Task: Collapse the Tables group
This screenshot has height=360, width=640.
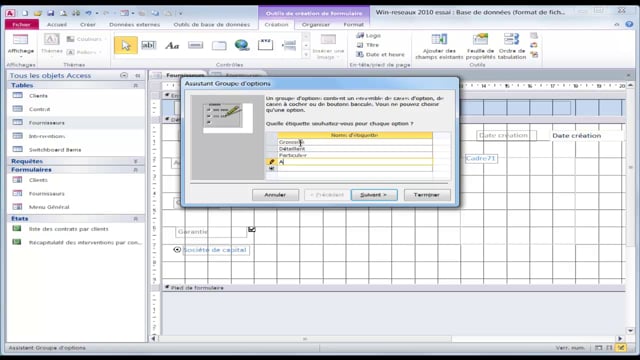Action: 136,85
